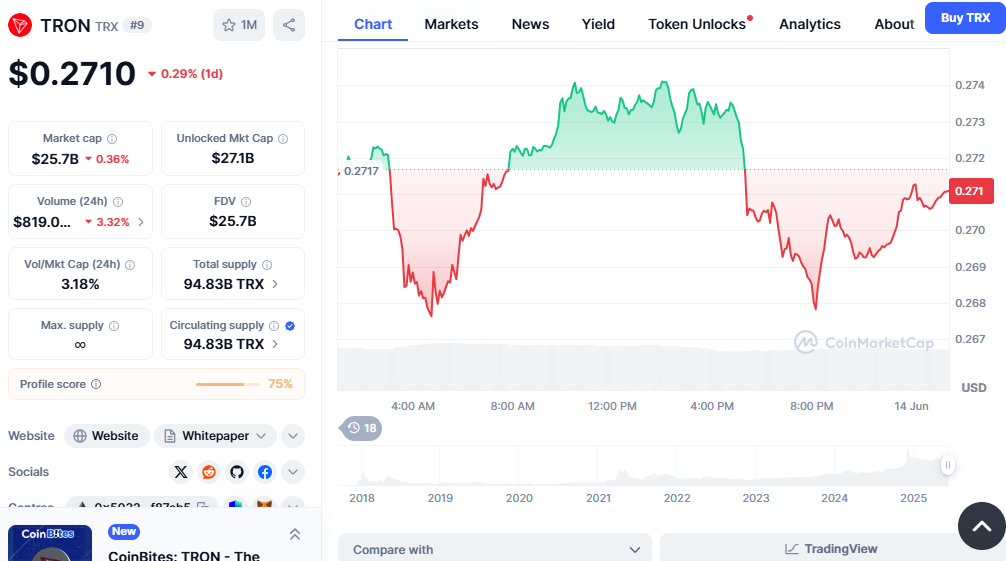Click the info icon beside Market cap
The height and width of the screenshot is (561, 1006).
[112, 139]
